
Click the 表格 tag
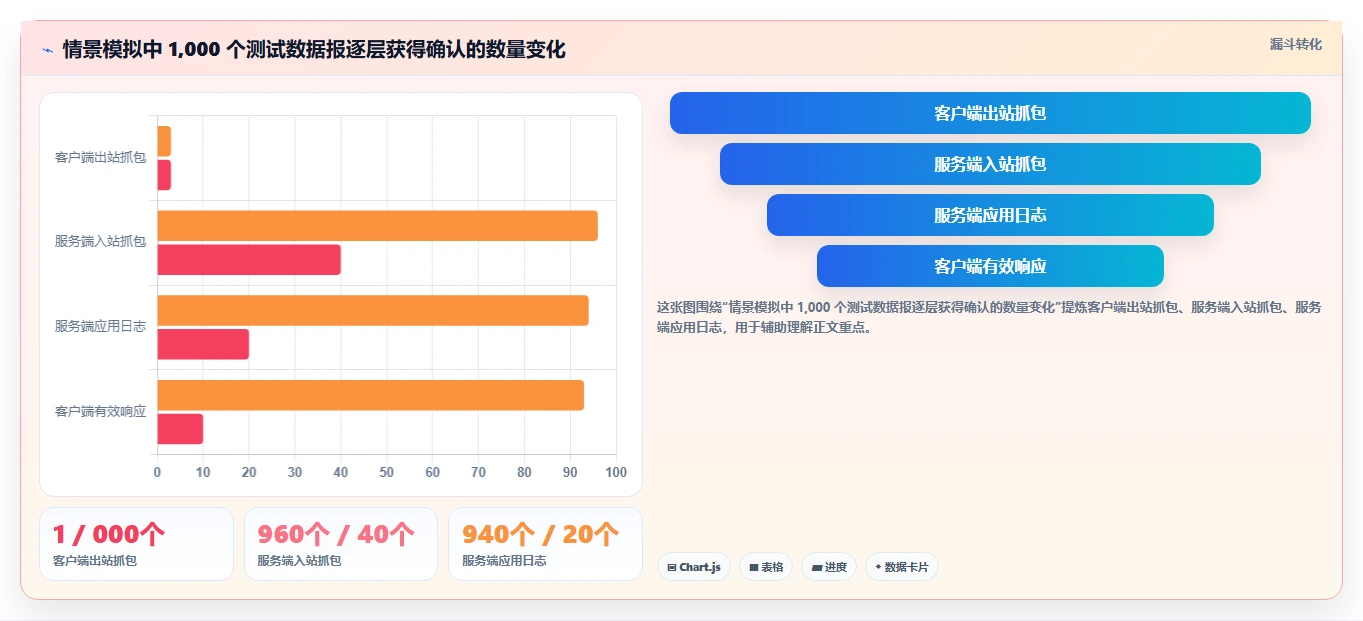(x=766, y=567)
